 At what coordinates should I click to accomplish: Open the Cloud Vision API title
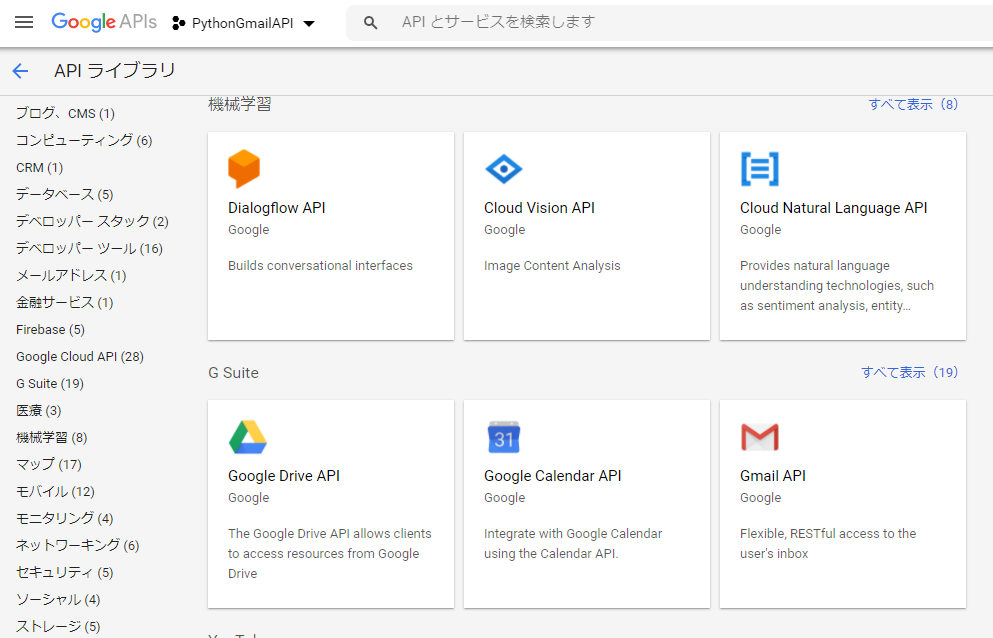(x=540, y=208)
